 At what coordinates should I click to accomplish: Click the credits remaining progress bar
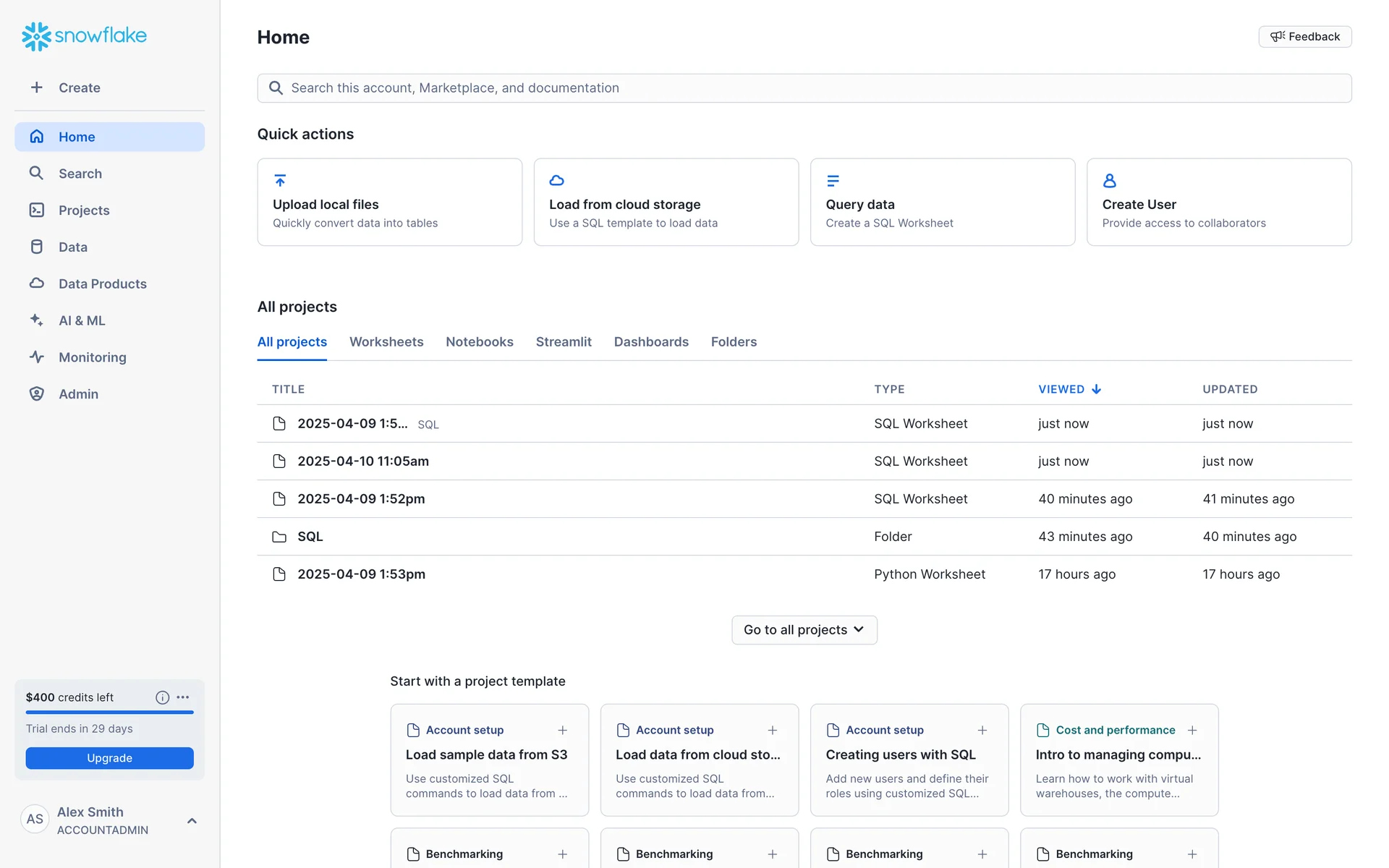pos(109,712)
